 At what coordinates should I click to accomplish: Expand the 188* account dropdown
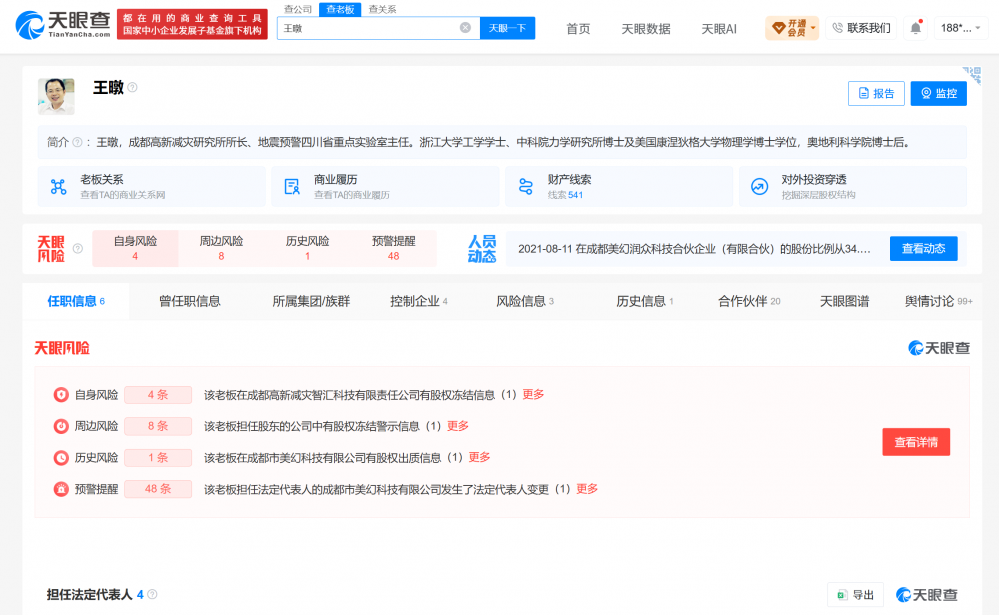click(x=961, y=27)
